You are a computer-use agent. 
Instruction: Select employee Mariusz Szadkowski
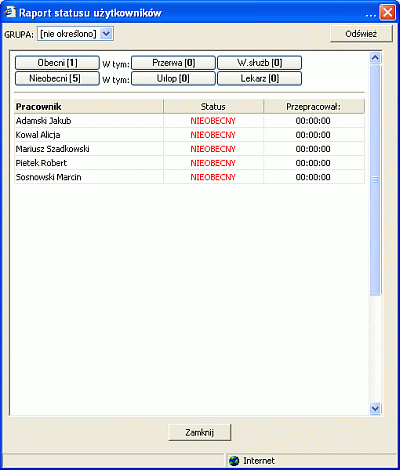53,149
